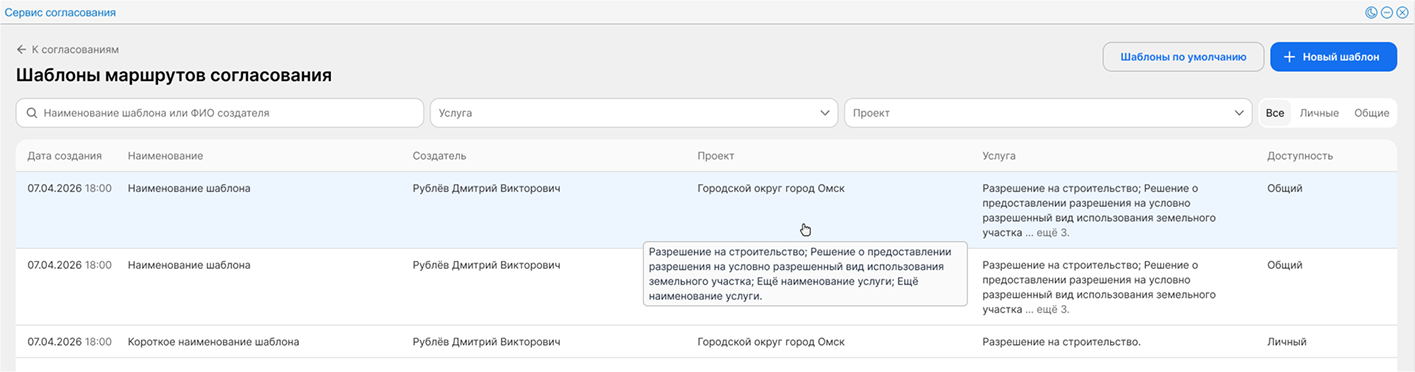Expand the Проект filter via its chevron arrow
Image resolution: width=1415 pixels, height=372 pixels.
(1239, 113)
